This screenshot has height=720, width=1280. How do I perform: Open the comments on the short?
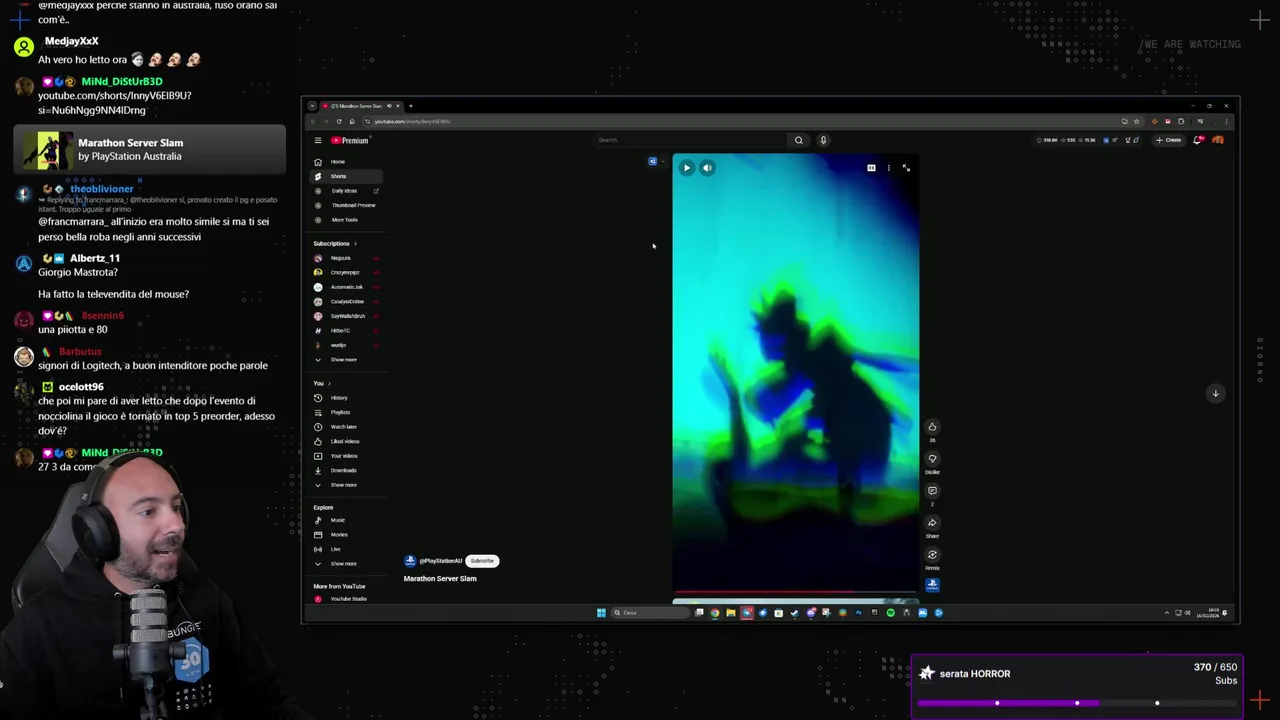tap(932, 491)
